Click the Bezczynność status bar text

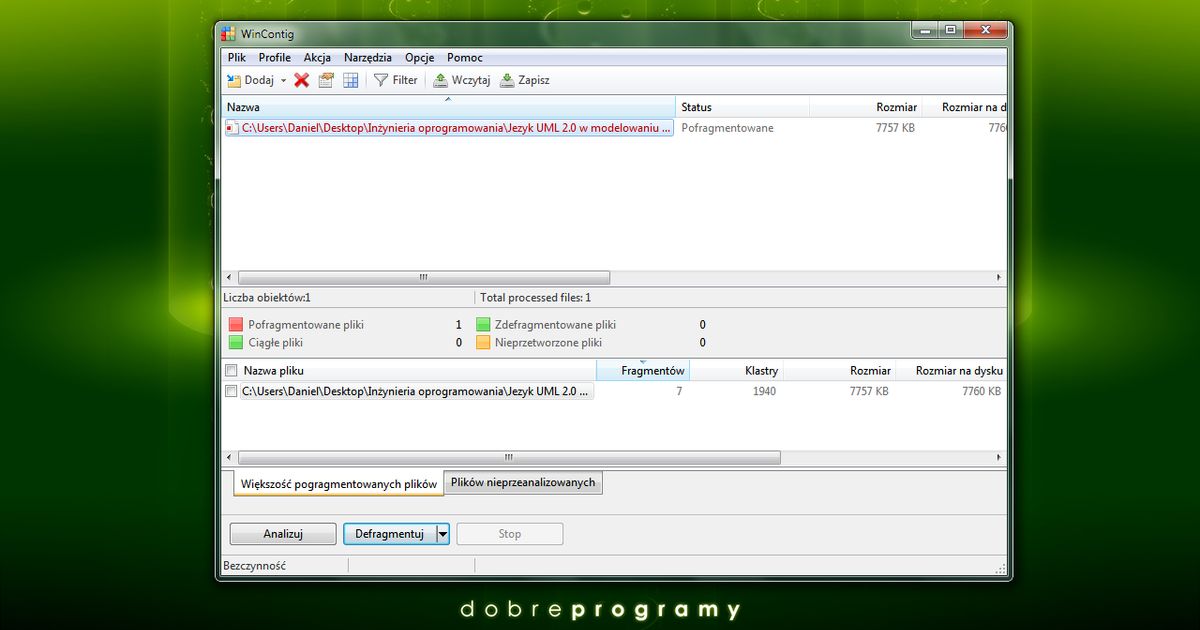pyautogui.click(x=255, y=566)
